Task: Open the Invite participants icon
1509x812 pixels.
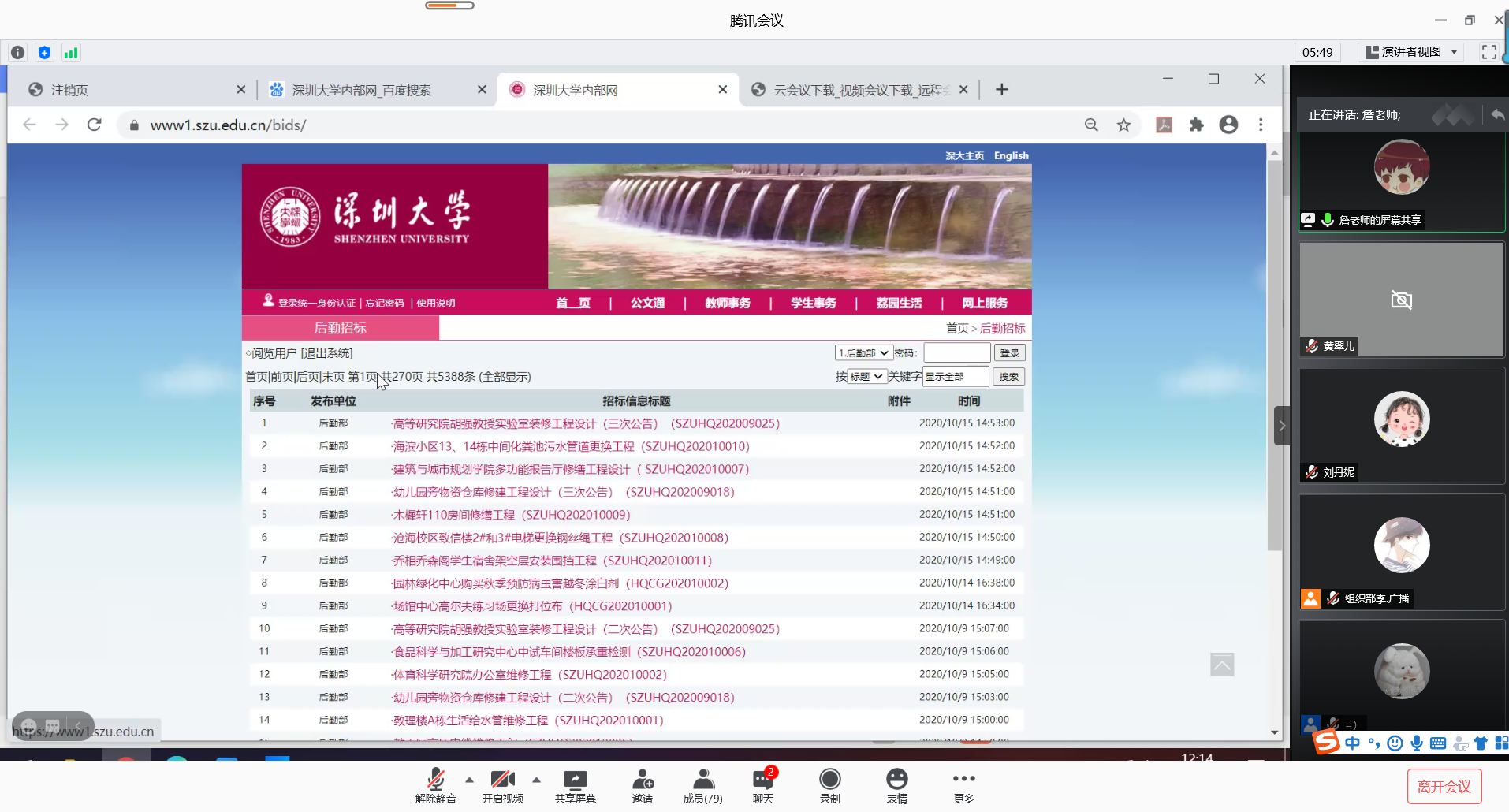Action: pyautogui.click(x=643, y=780)
